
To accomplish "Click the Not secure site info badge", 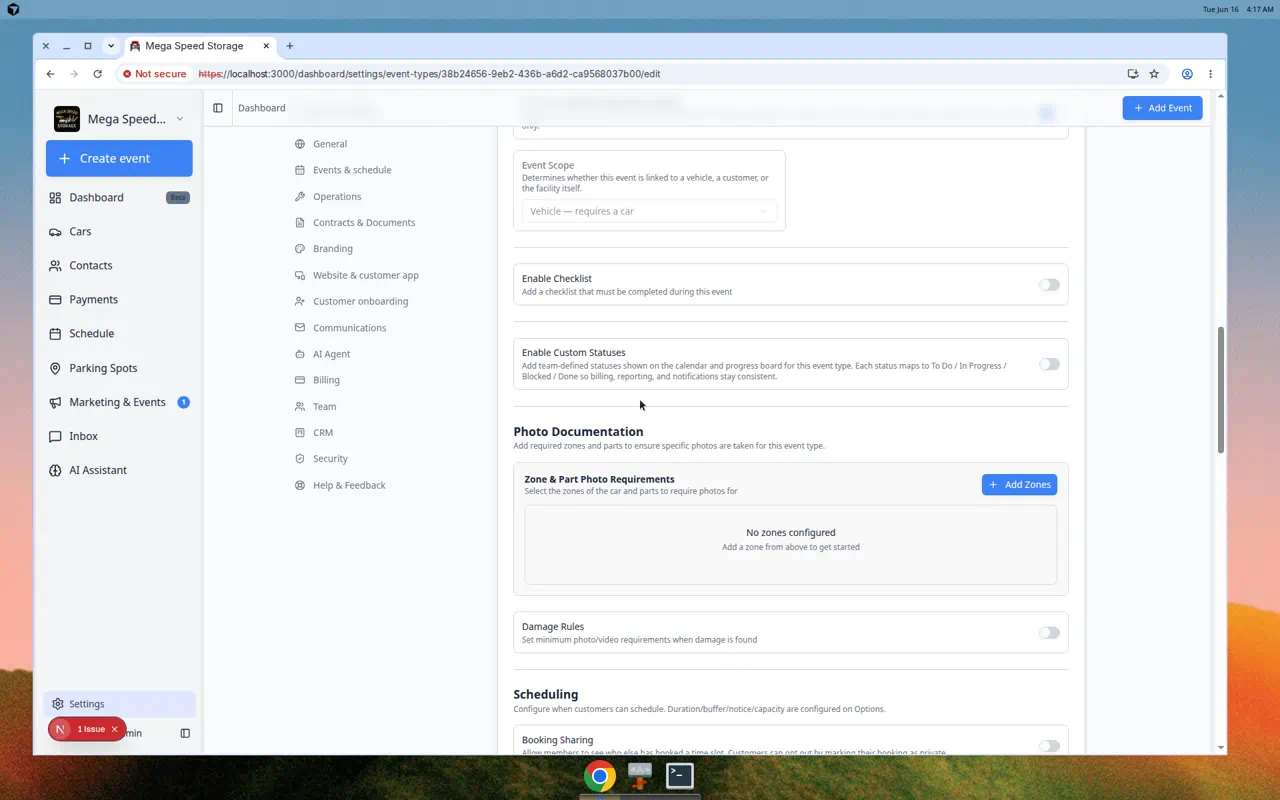I will point(154,74).
